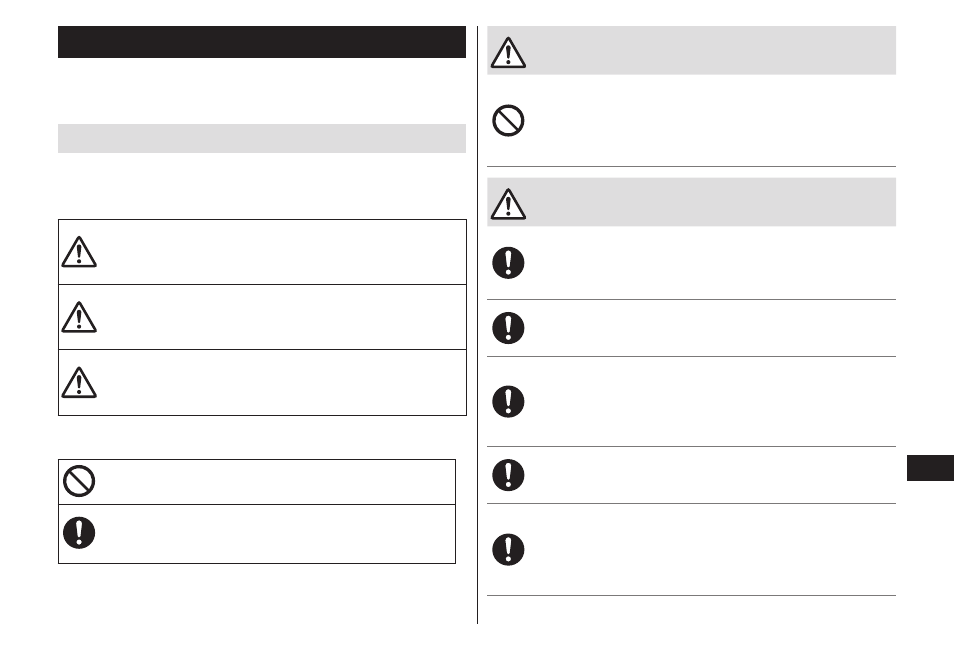Click the third exclamation circle in the right column
Screen dimensions: 954x671
(508, 402)
